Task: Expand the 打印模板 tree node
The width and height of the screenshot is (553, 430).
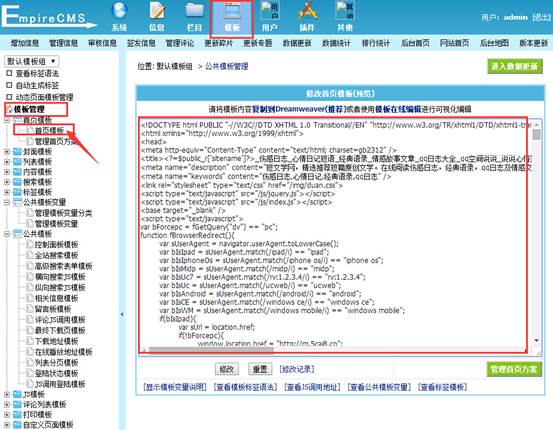Action: (7, 415)
